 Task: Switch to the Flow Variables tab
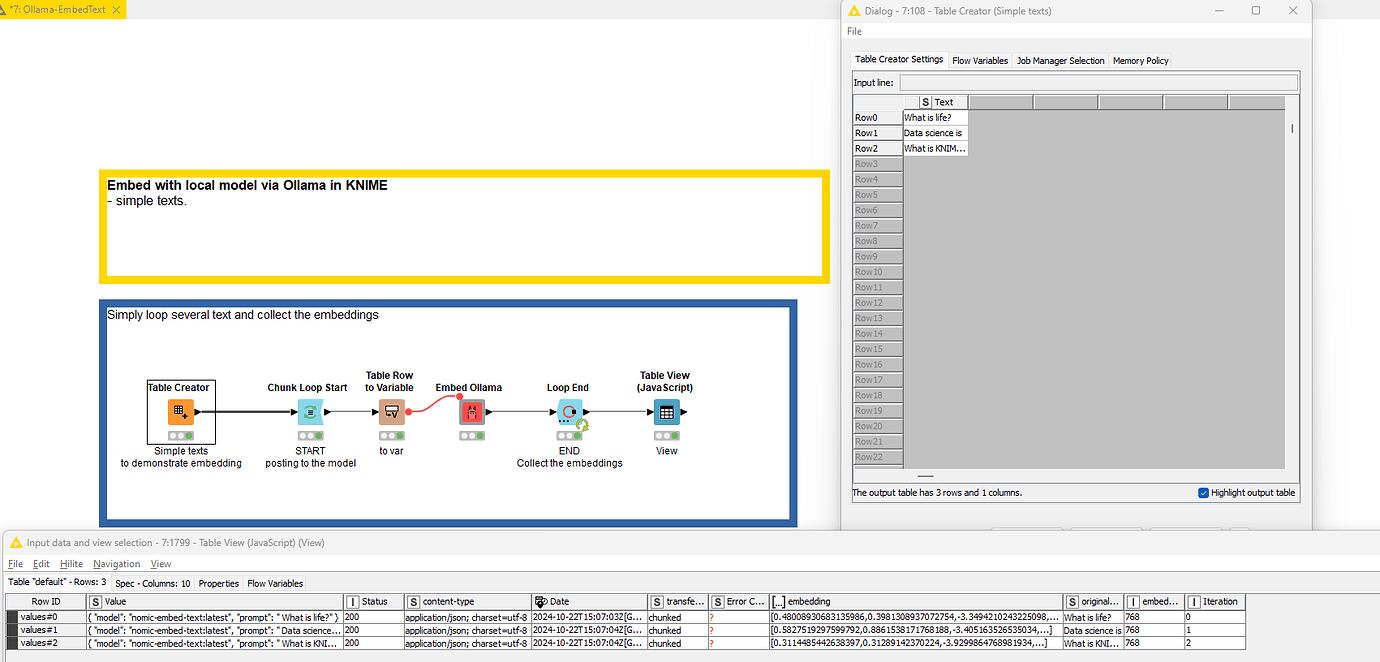pos(980,60)
